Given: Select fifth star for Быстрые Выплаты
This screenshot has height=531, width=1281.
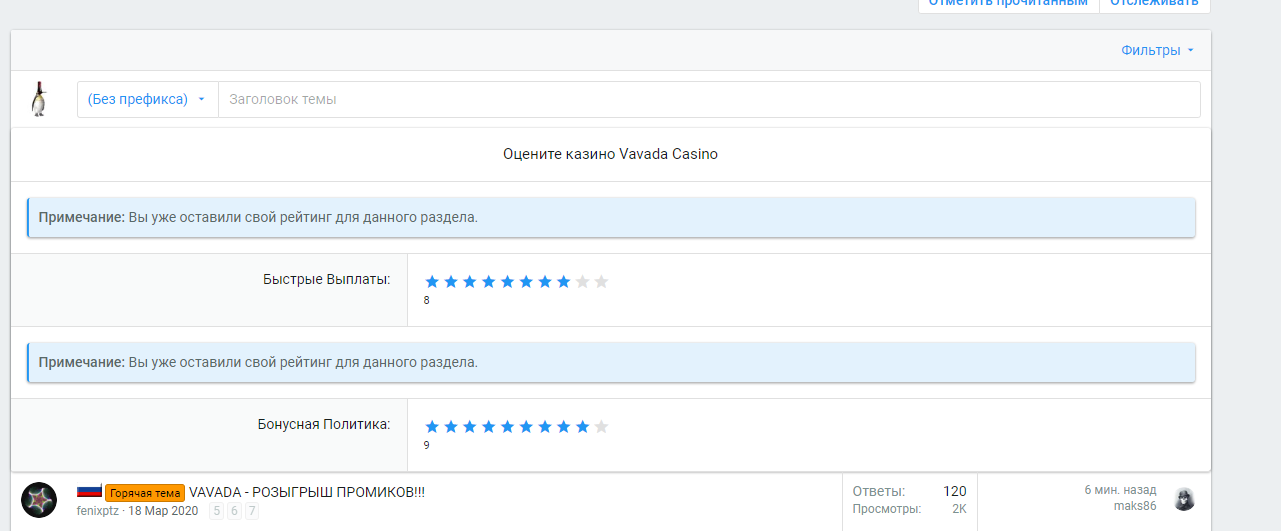Looking at the screenshot, I should pos(507,282).
